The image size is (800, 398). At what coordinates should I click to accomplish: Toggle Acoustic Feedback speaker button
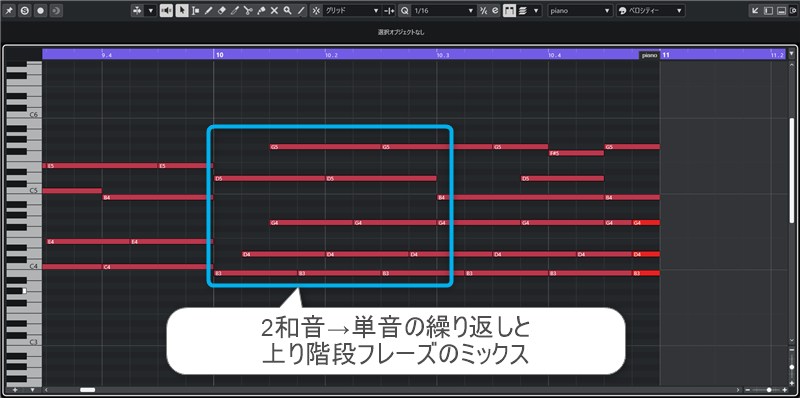tap(166, 11)
